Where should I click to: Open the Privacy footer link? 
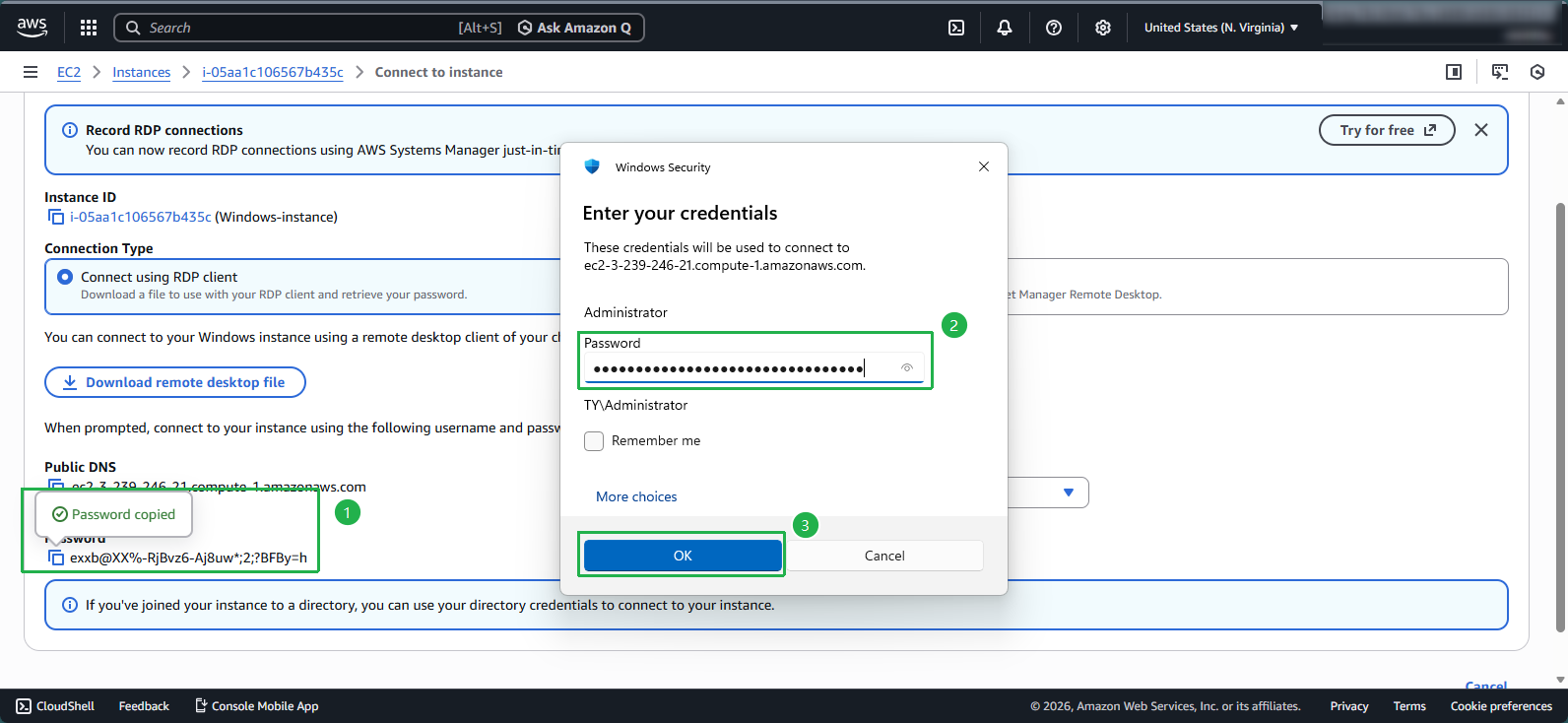pyautogui.click(x=1349, y=706)
